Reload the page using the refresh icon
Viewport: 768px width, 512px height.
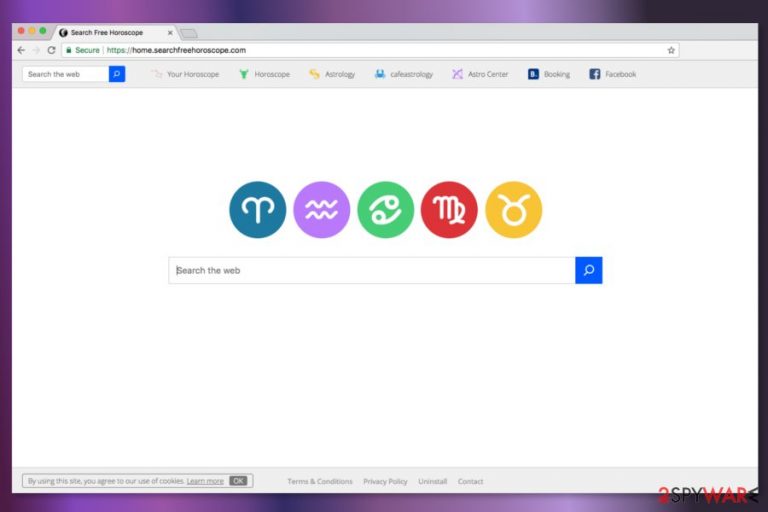coord(51,50)
